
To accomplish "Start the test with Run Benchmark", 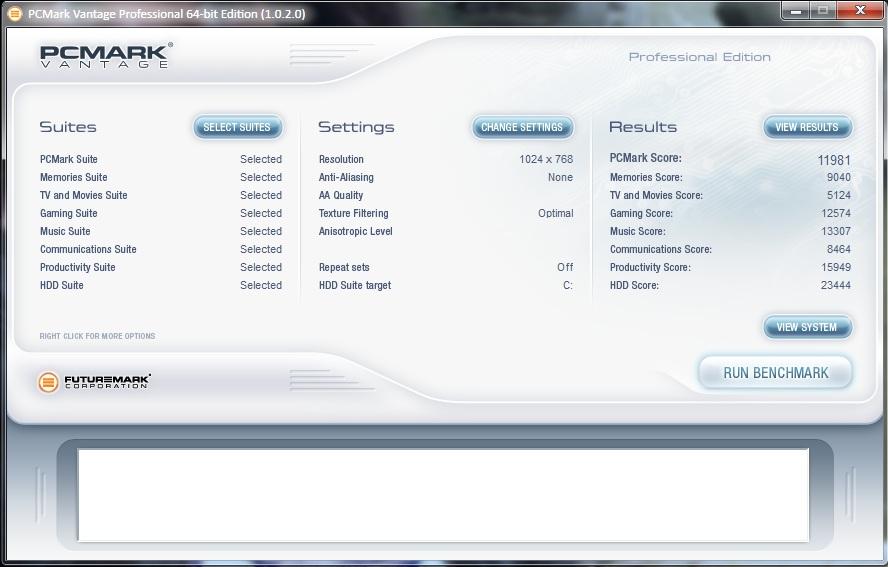I will 776,373.
